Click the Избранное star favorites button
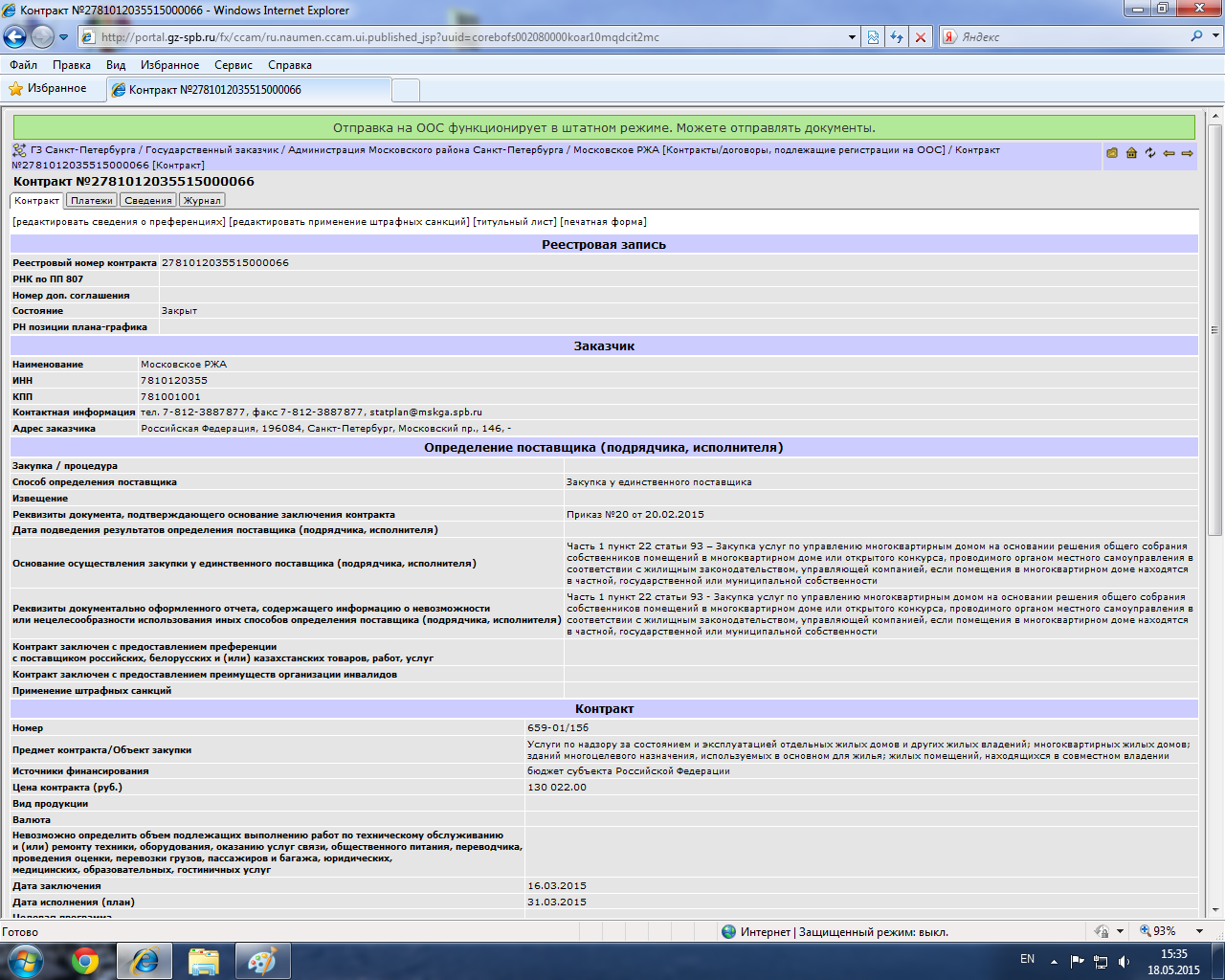Image resolution: width=1225 pixels, height=980 pixels. pos(48,89)
